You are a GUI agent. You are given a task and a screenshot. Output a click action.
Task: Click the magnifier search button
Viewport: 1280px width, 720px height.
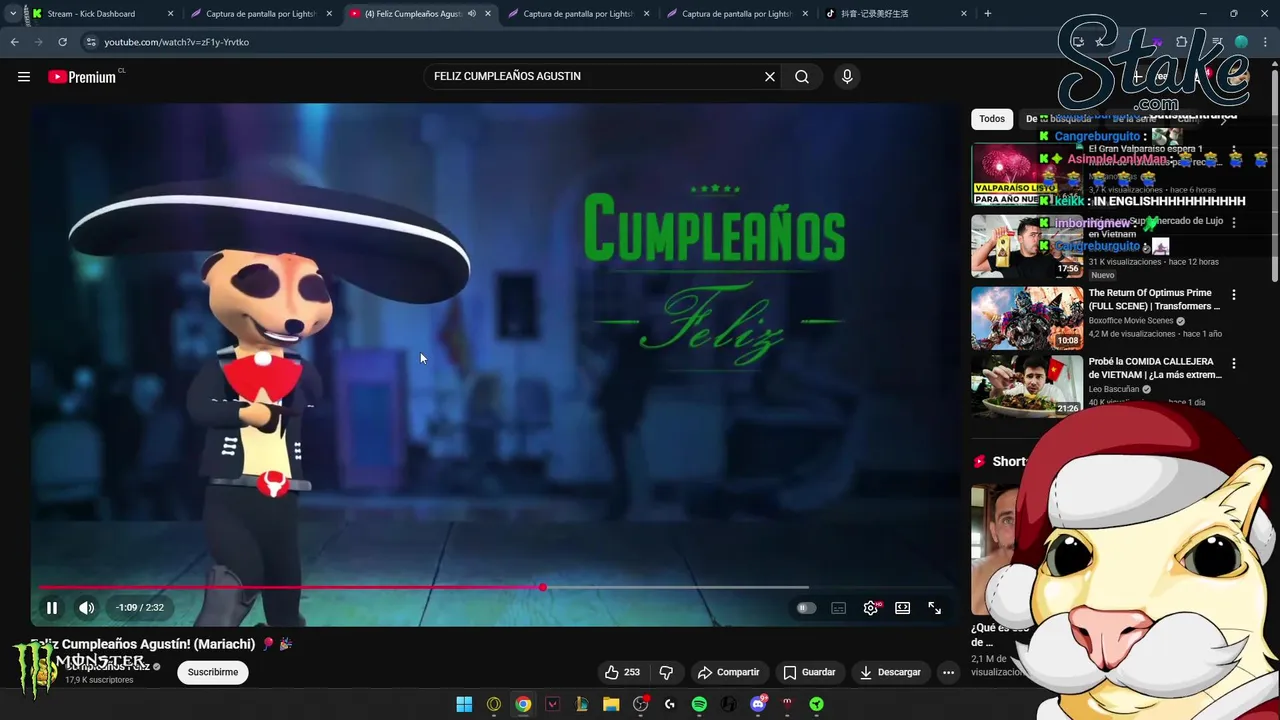(802, 77)
